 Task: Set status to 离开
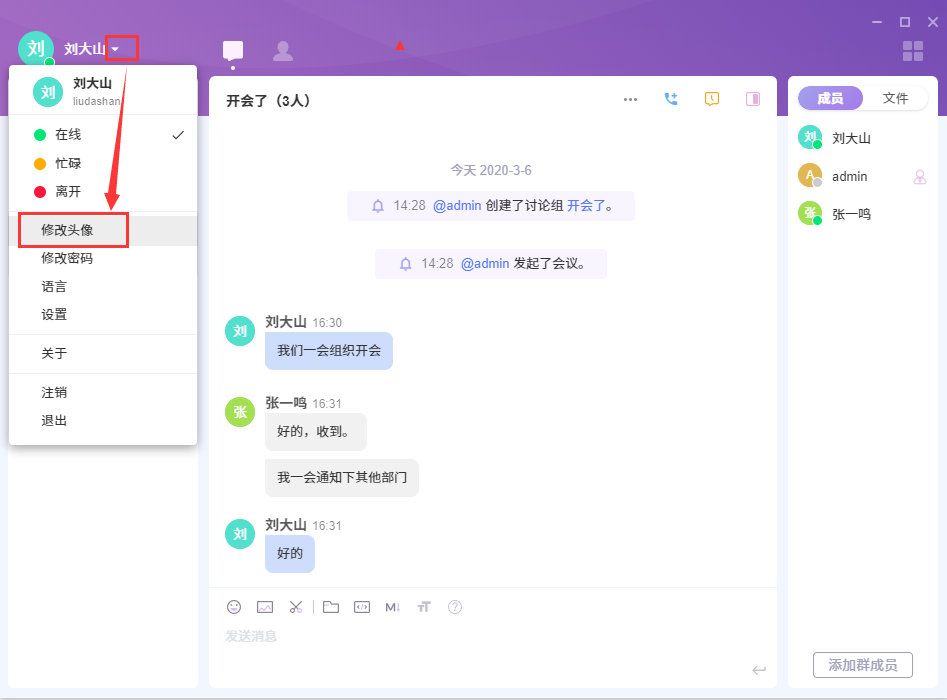(68, 191)
